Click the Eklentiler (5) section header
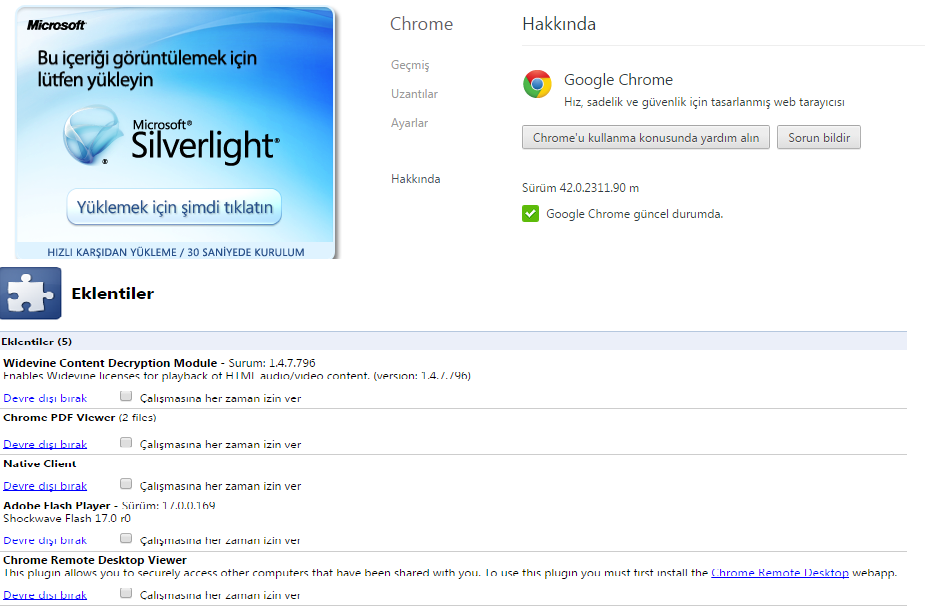Screen dimensions: 925x613 (453, 341)
